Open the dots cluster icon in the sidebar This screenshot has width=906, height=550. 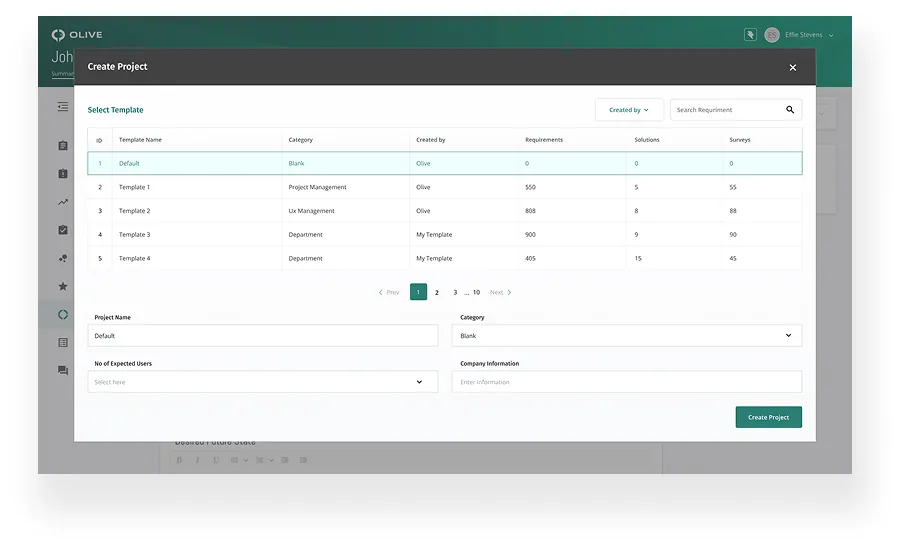63,258
